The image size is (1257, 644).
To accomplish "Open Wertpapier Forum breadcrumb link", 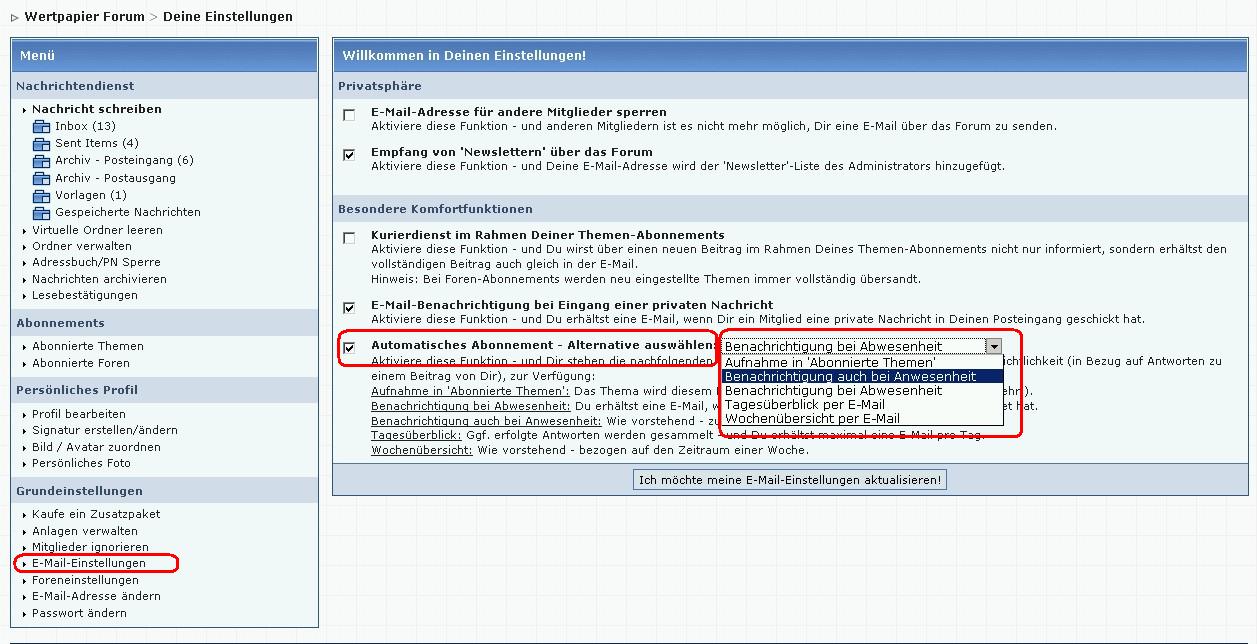I will pos(84,16).
